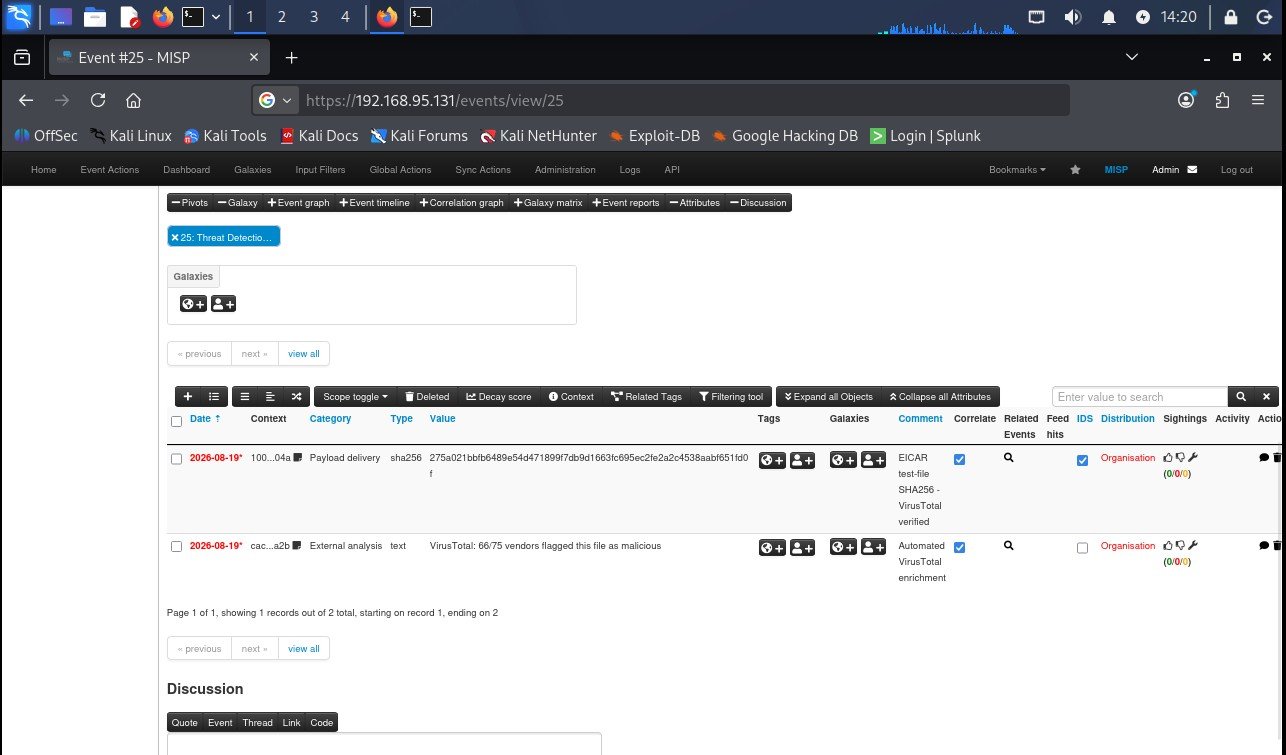Add global tag to sha256 attribute
The image size is (1286, 755).
772,460
